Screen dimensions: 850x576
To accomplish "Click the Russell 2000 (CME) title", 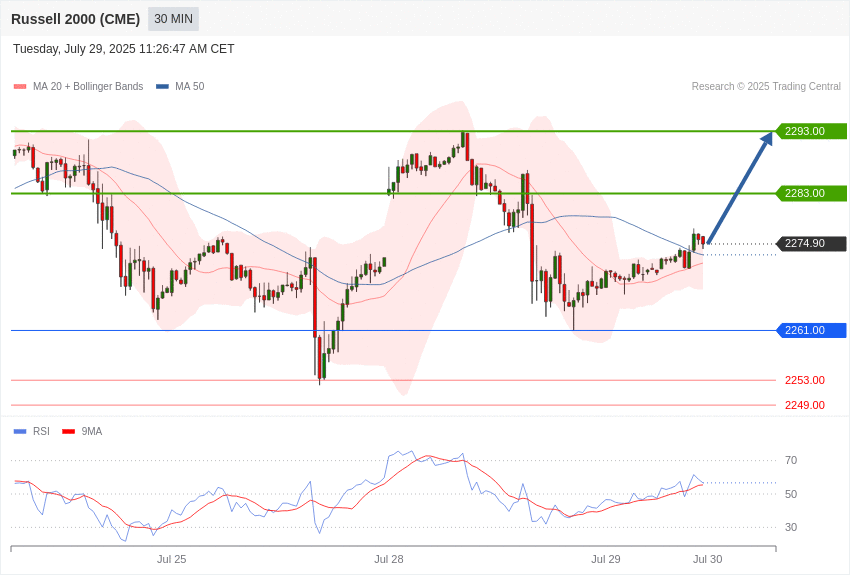I will 75,19.
